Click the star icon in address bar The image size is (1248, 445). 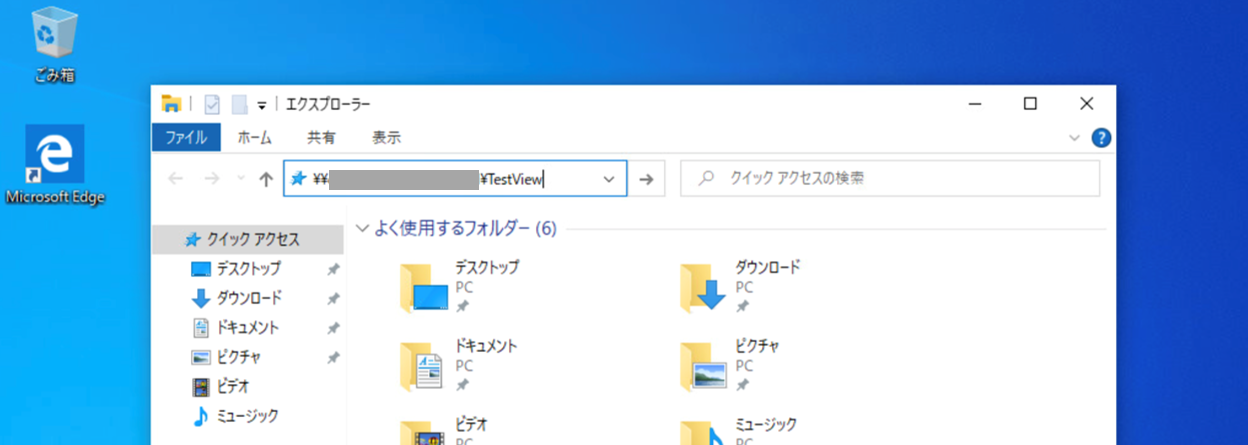coord(297,179)
